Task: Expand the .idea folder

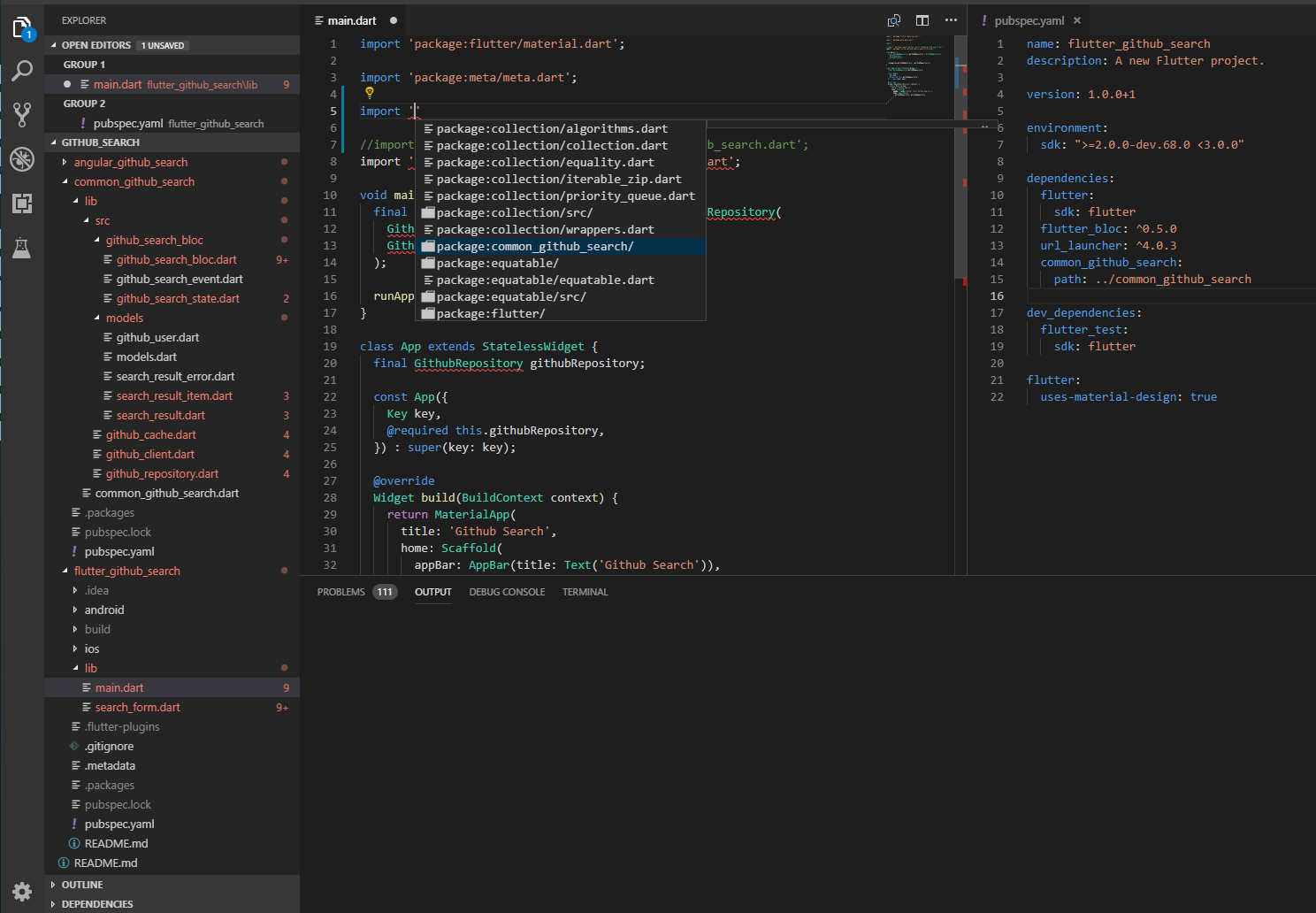Action: tap(75, 590)
